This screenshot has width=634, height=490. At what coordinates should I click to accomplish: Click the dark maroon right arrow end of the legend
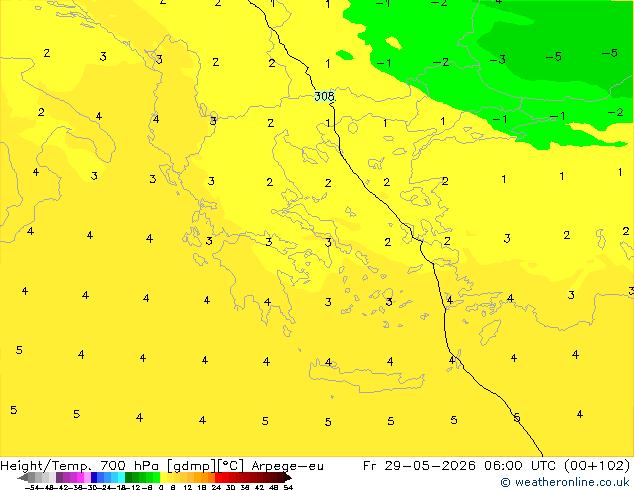[x=287, y=478]
